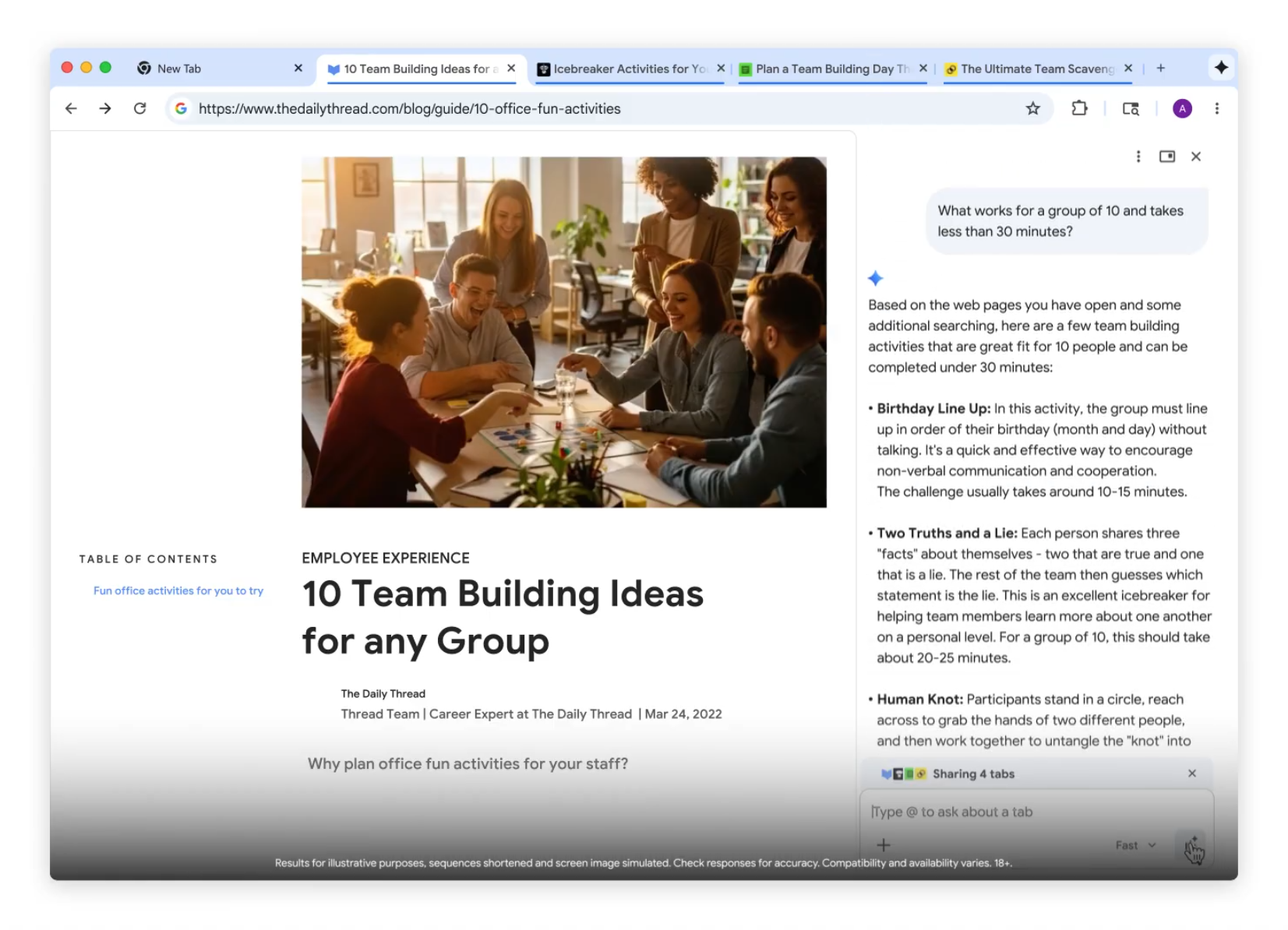Pop out the Gemini side panel
The width and height of the screenshot is (1288, 930).
pyautogui.click(x=1166, y=156)
